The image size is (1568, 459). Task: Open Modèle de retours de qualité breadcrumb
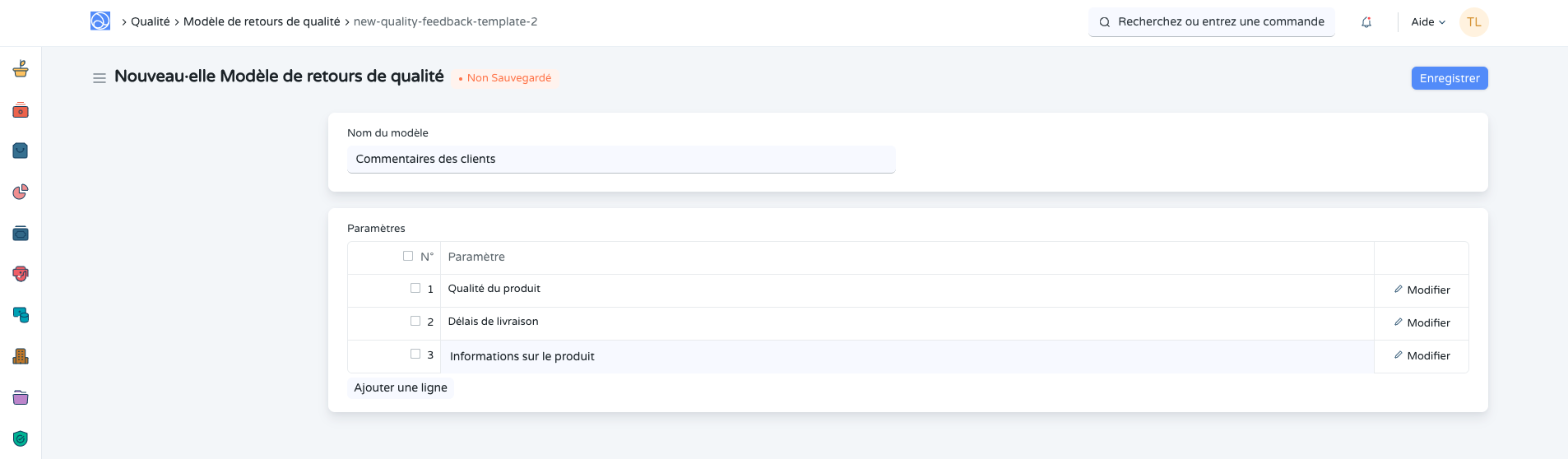262,22
